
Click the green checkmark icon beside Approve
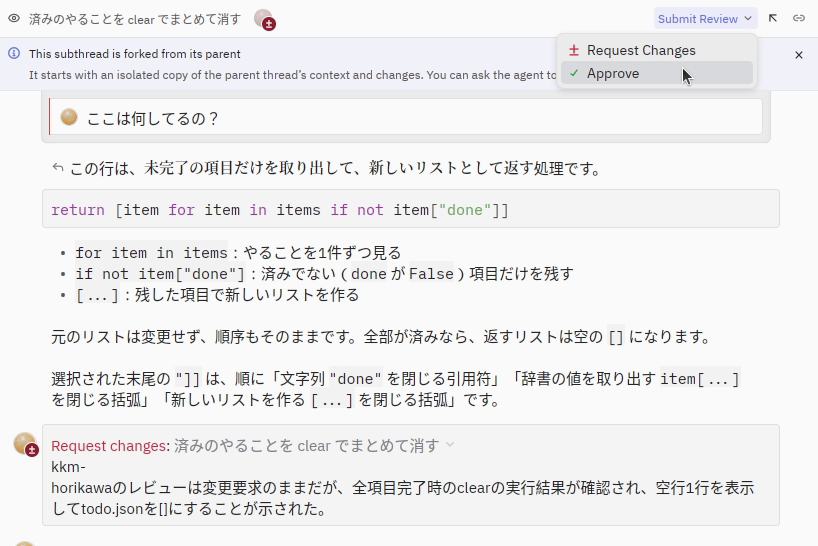pyautogui.click(x=574, y=73)
